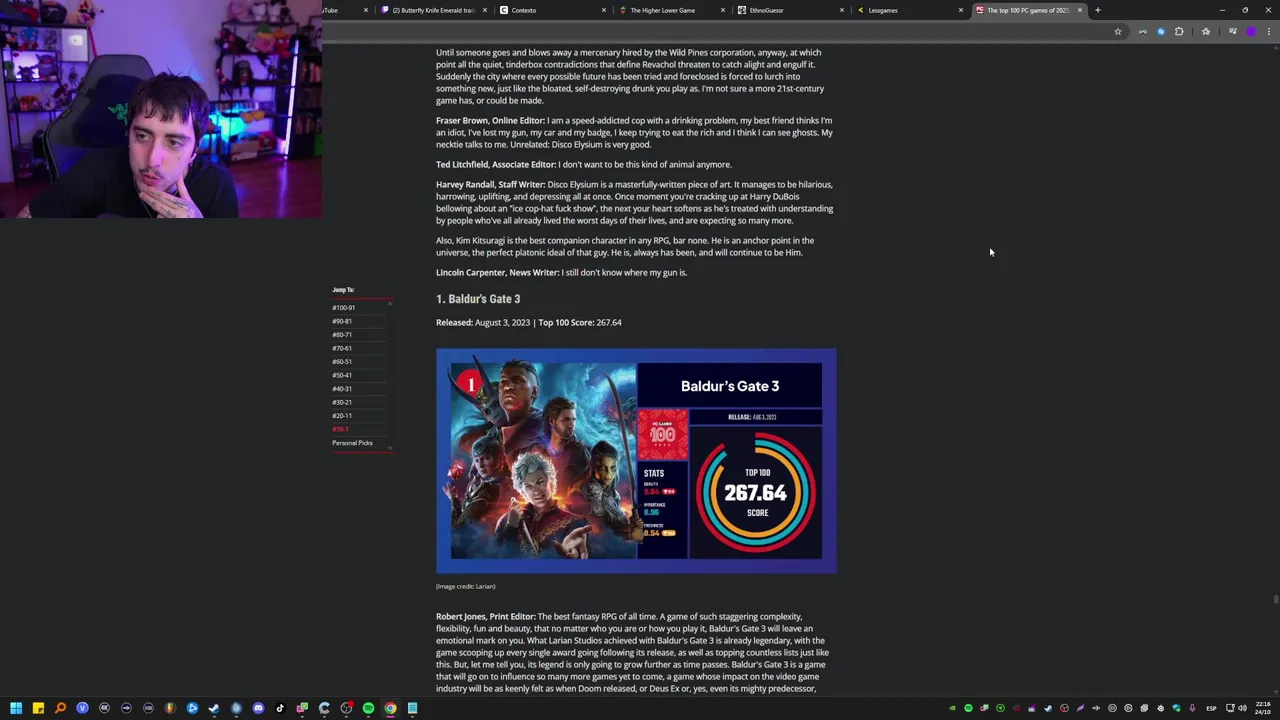This screenshot has width=1280, height=720.
Task: Click 'Robert Jones, Print Editor' name
Action: click(x=486, y=617)
